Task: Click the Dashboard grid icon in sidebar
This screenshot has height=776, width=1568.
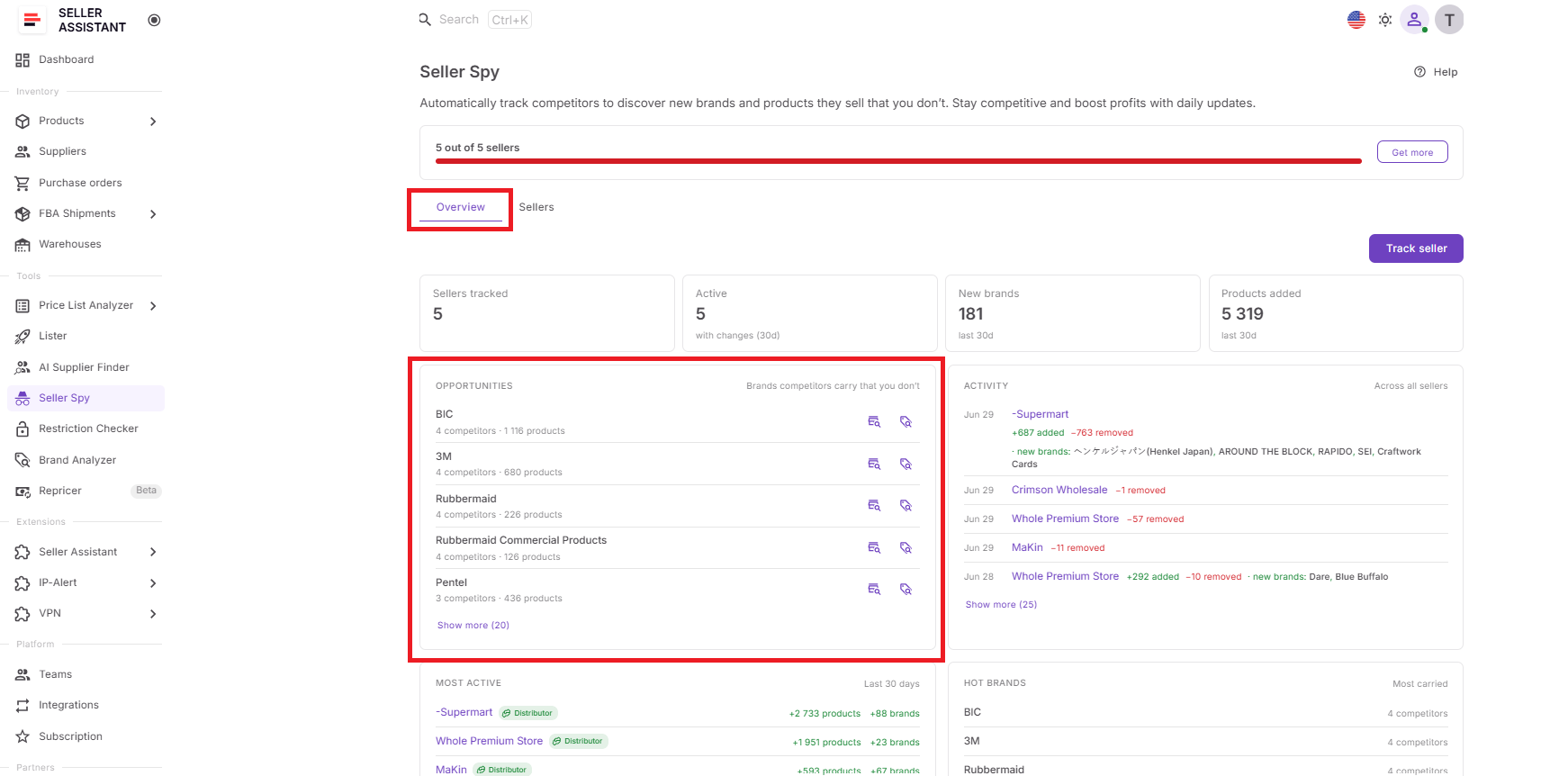Action: tap(23, 60)
